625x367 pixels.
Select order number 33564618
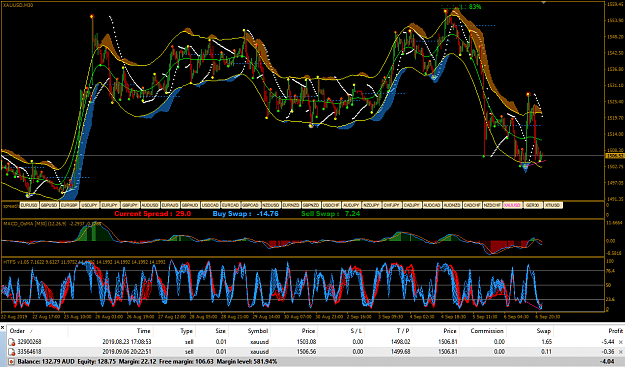click(29, 351)
